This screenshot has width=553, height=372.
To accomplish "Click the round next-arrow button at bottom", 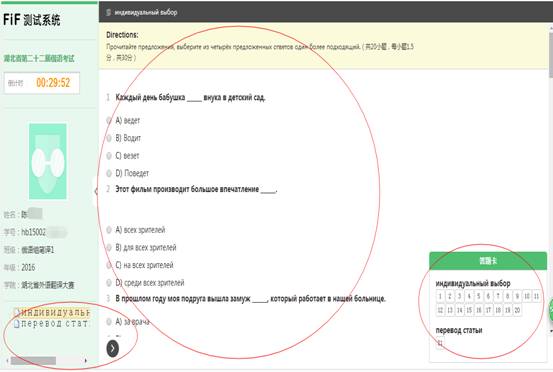I will point(113,348).
